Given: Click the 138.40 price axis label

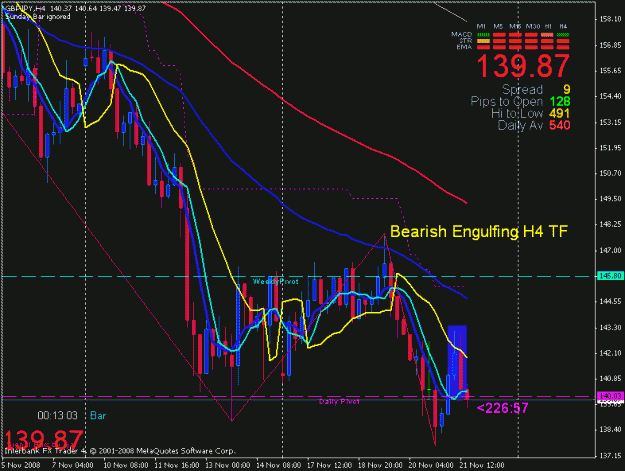Looking at the screenshot, I should 610,430.
